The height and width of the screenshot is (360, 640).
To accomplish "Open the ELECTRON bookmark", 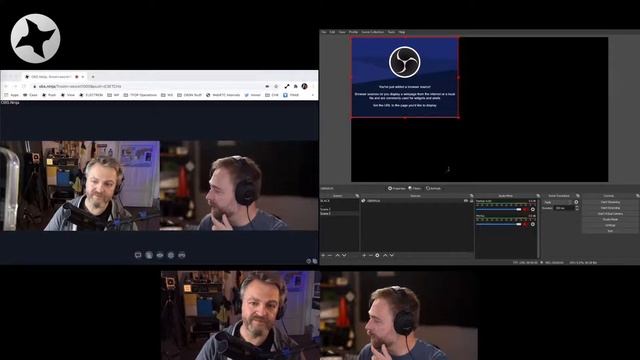I will click(x=91, y=95).
